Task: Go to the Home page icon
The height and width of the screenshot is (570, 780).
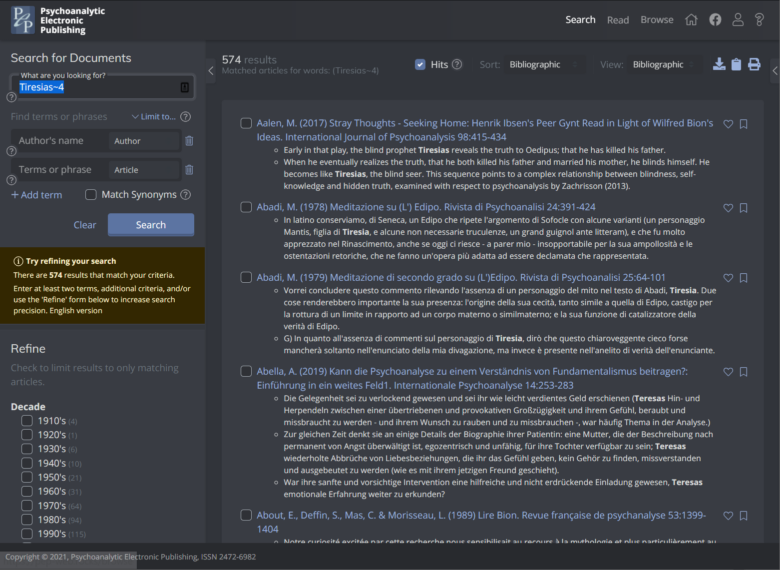Action: pos(691,19)
